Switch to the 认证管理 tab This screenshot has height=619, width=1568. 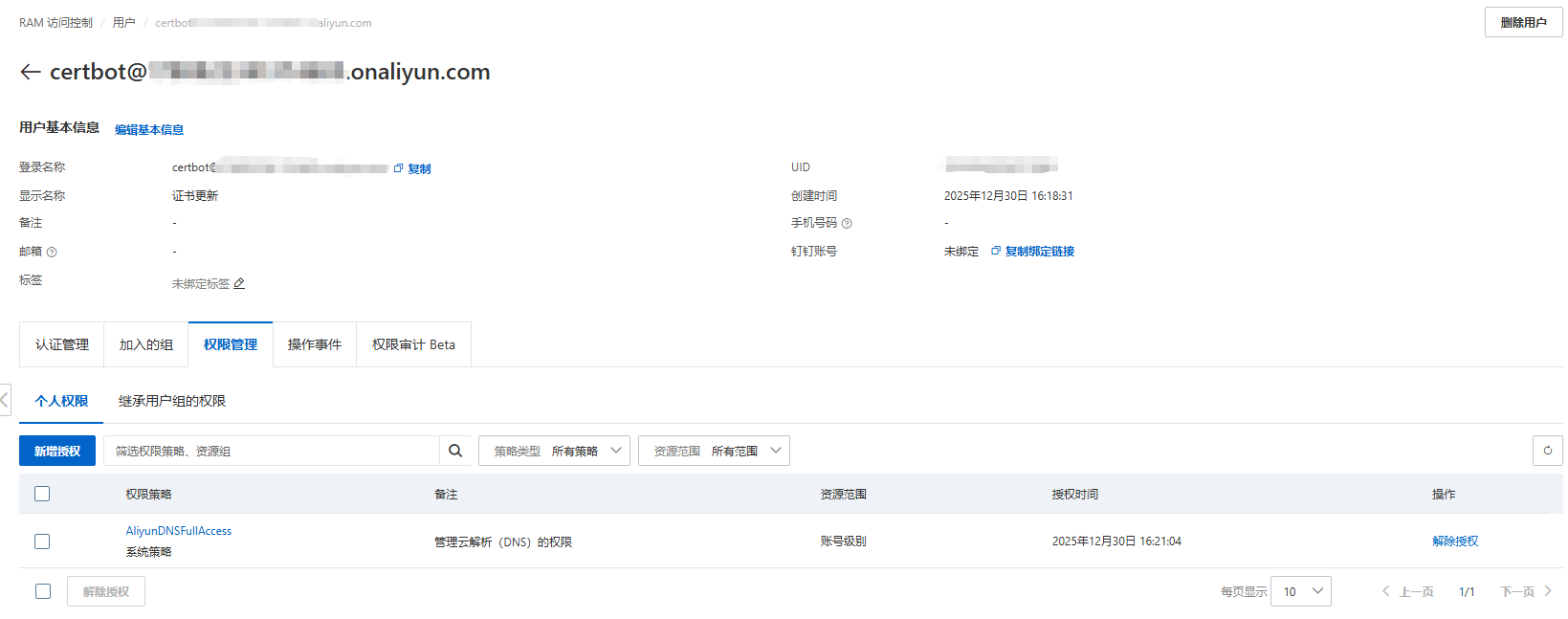tap(62, 344)
